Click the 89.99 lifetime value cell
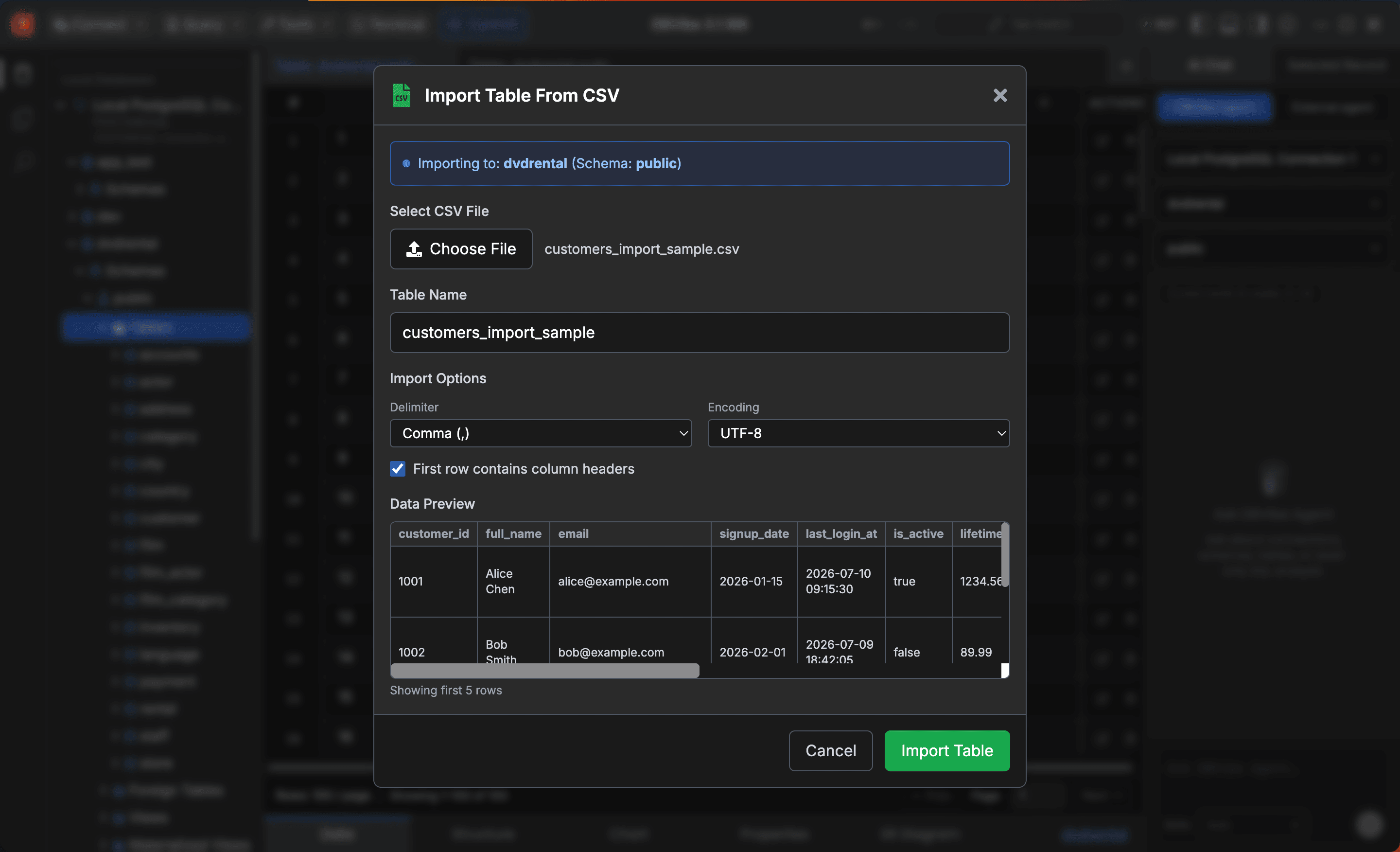 click(x=977, y=641)
